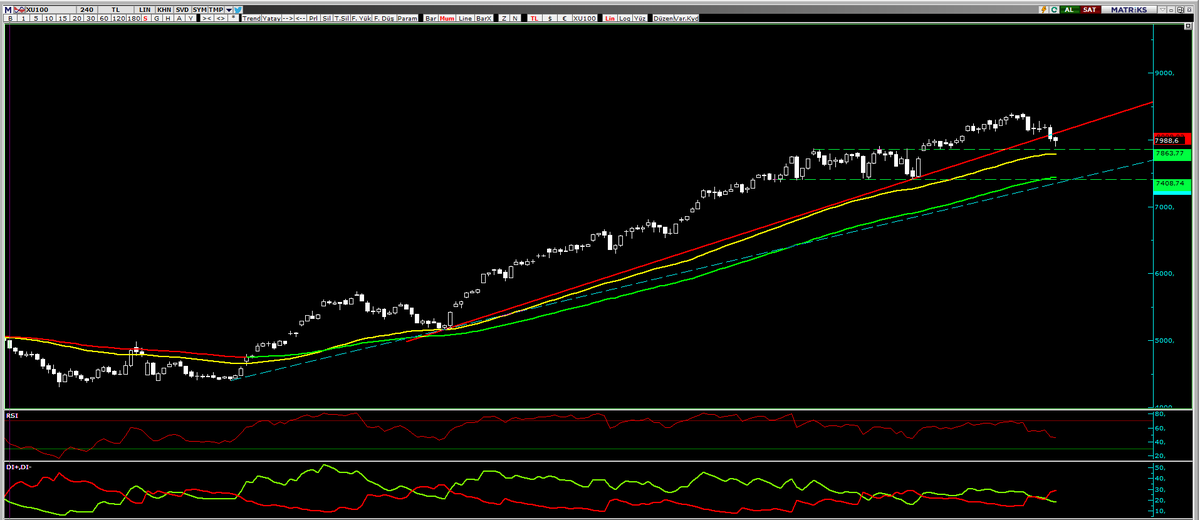Open the dropdown arrow beside TMP
Image resolution: width=1200 pixels, height=520 pixels.
229,9
